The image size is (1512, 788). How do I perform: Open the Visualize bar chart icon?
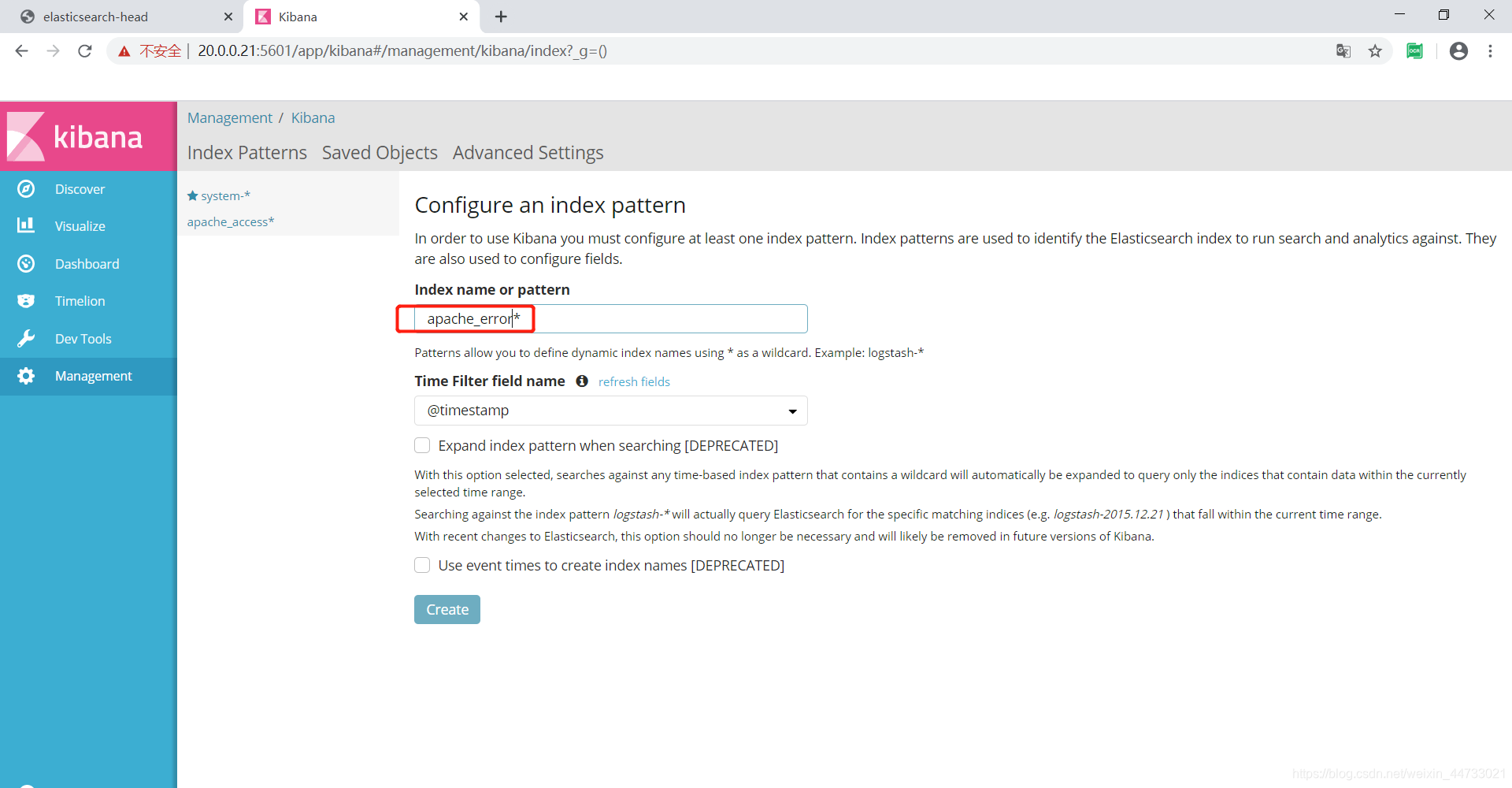(x=26, y=226)
